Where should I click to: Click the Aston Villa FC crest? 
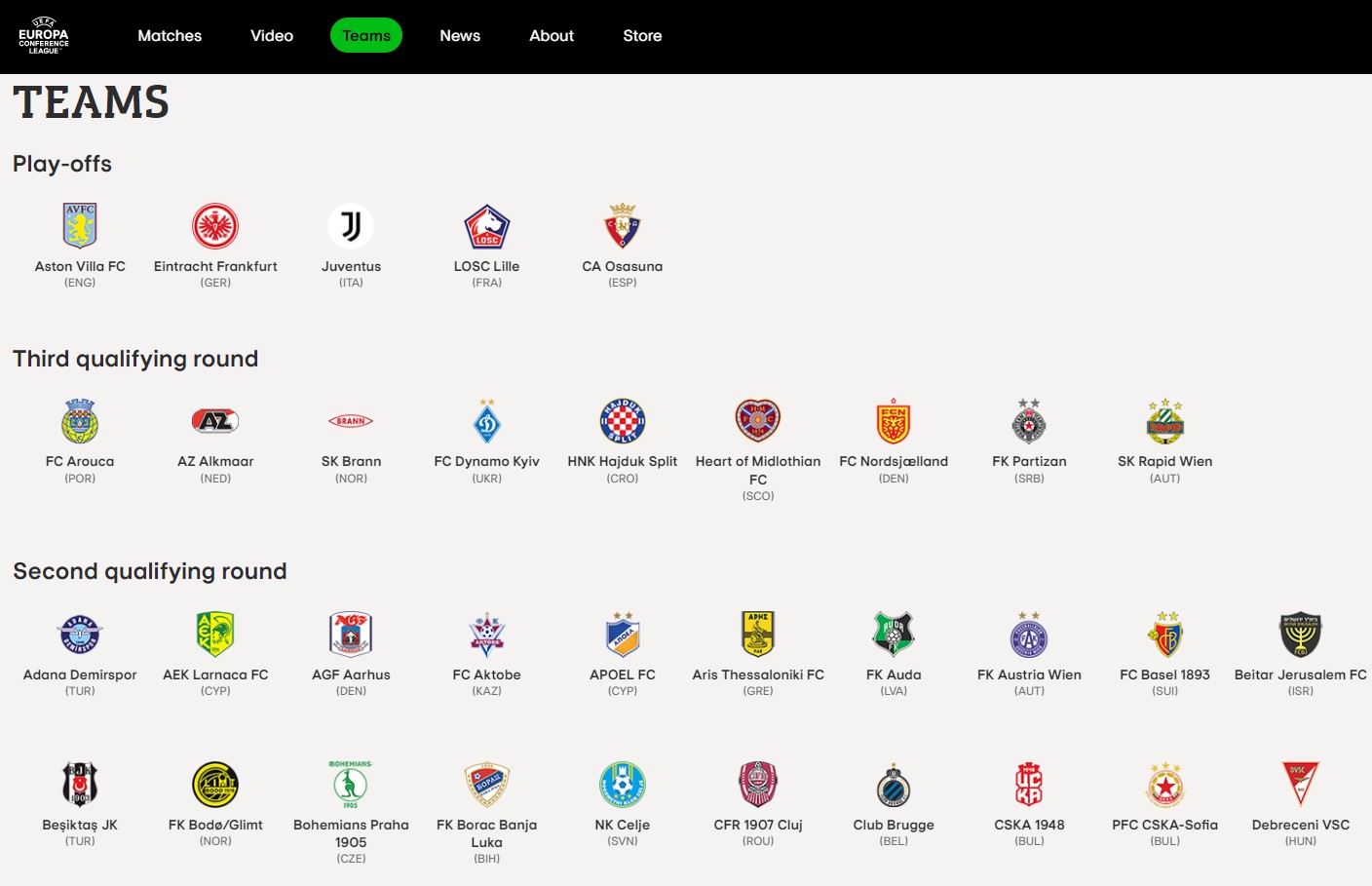[x=80, y=226]
